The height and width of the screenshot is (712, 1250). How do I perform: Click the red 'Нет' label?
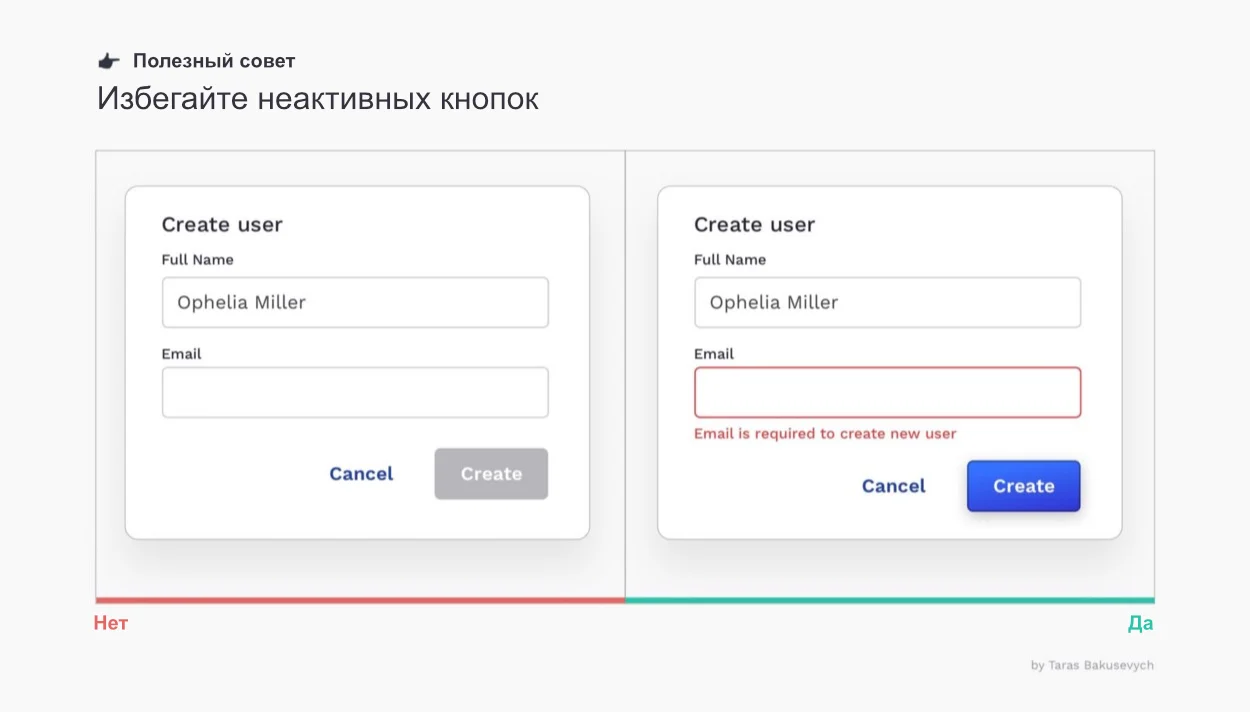click(x=111, y=624)
